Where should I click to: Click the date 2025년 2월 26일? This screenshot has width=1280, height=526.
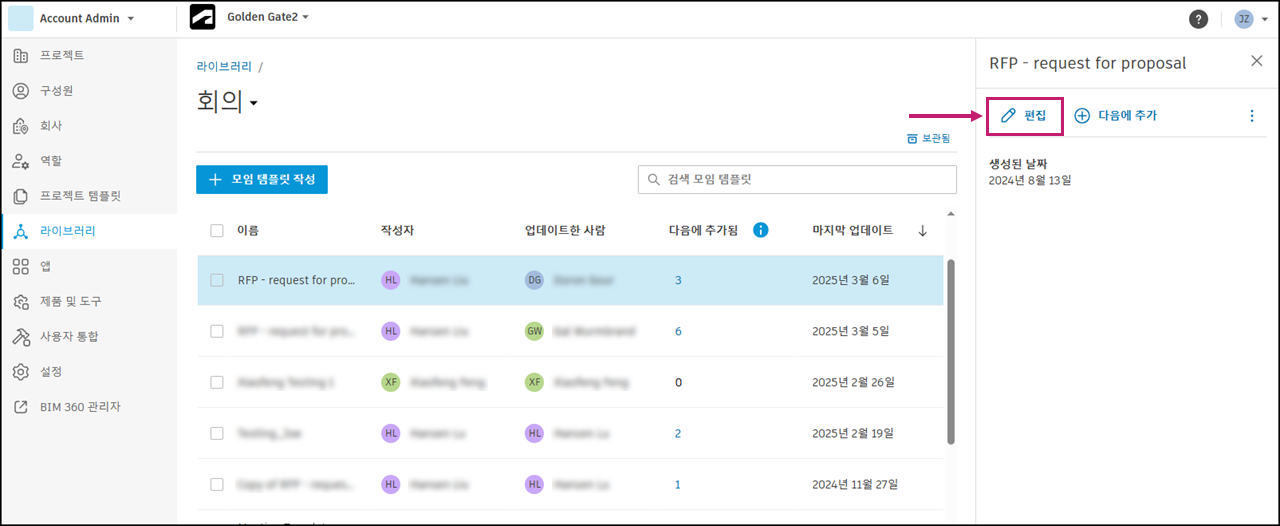854,382
